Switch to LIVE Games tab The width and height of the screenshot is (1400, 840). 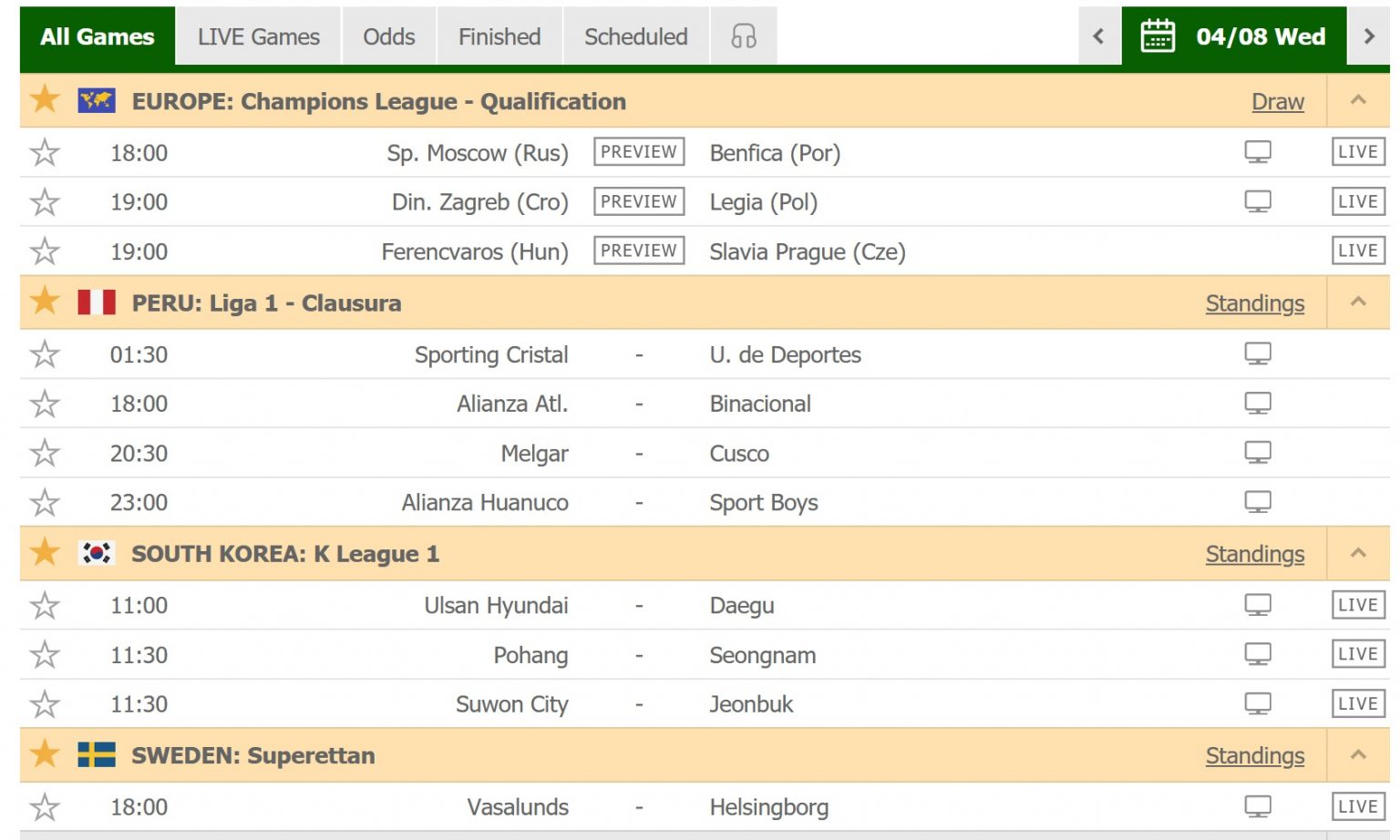tap(259, 36)
